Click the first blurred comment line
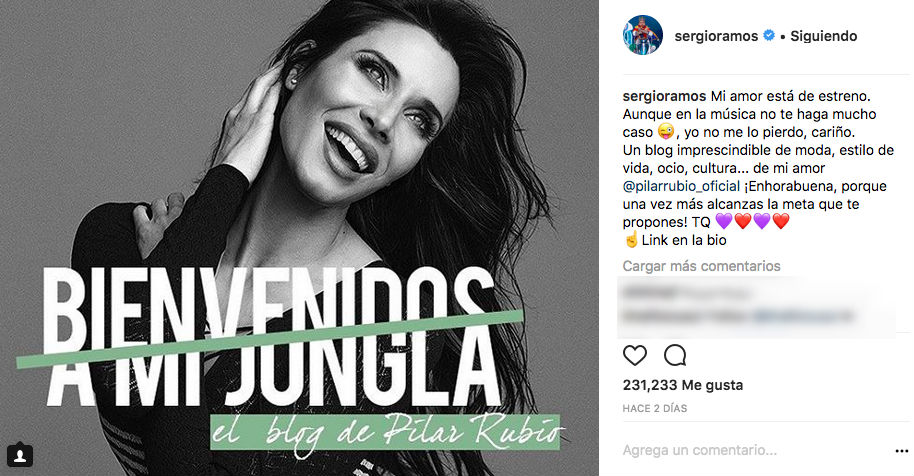Screen dimensions: 914x476 [x=688, y=292]
